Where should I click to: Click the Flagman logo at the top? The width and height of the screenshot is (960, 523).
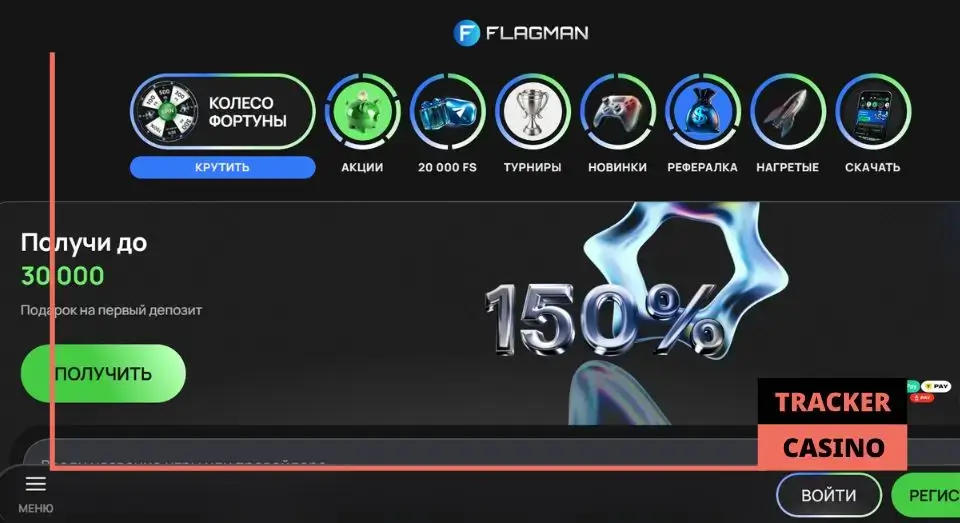point(521,32)
